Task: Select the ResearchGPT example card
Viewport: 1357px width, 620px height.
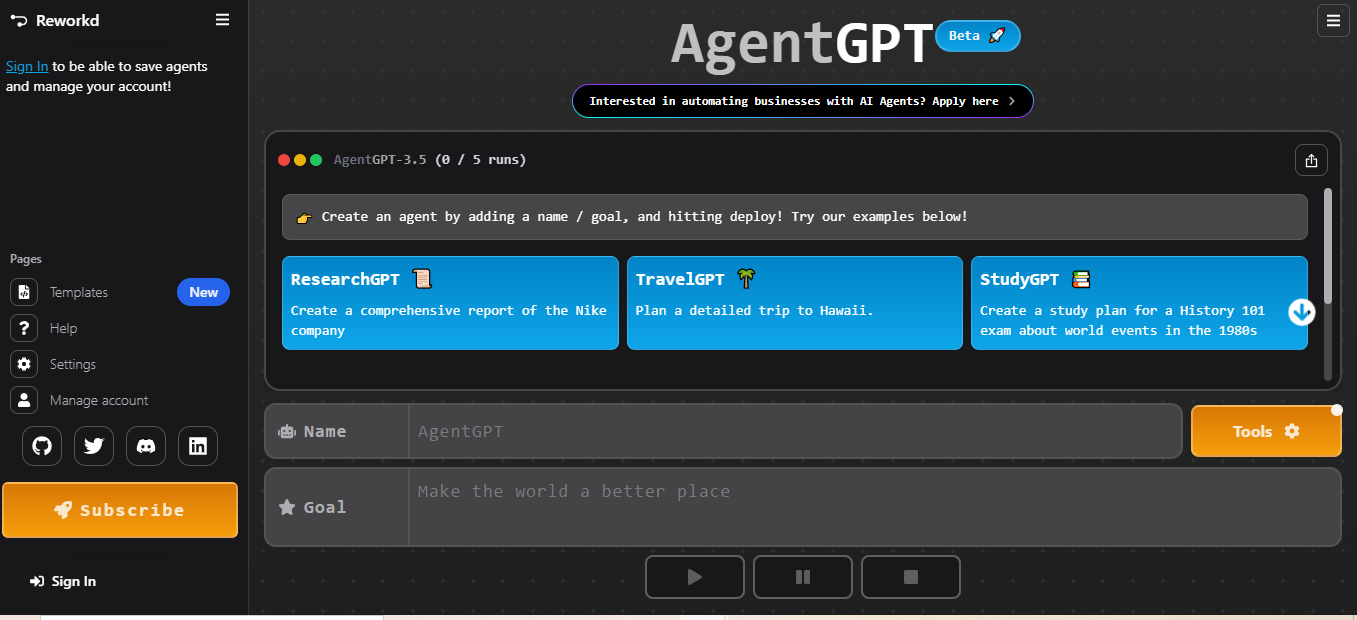Action: (x=450, y=303)
